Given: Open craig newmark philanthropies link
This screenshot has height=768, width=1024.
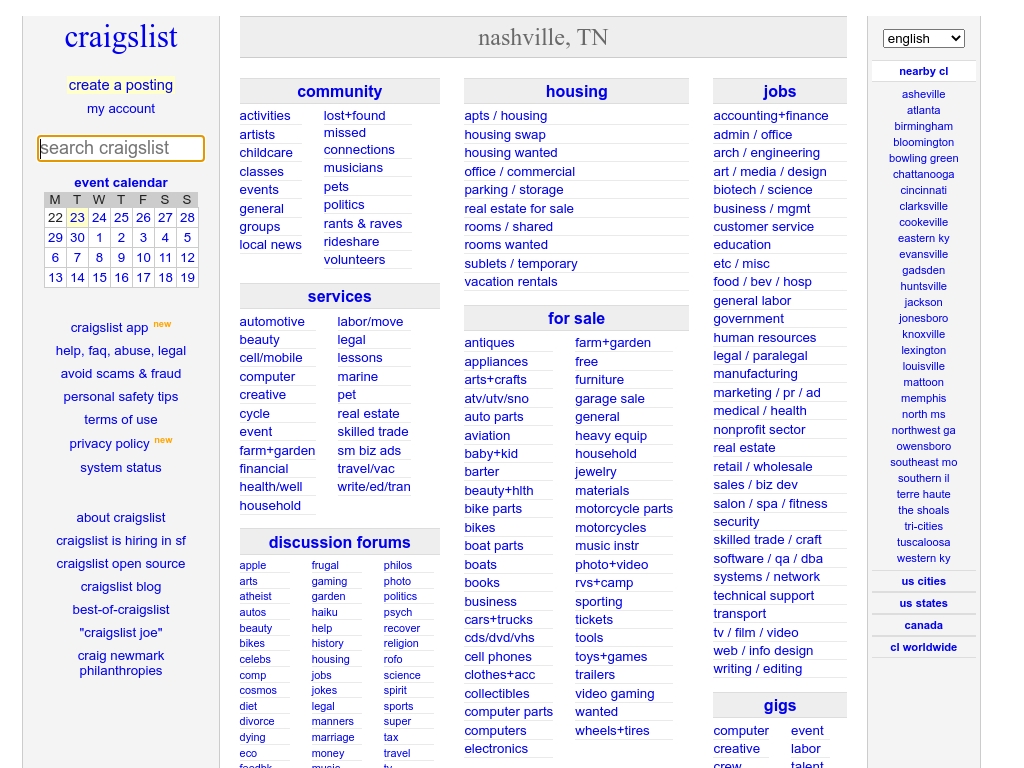Looking at the screenshot, I should pyautogui.click(x=121, y=663).
